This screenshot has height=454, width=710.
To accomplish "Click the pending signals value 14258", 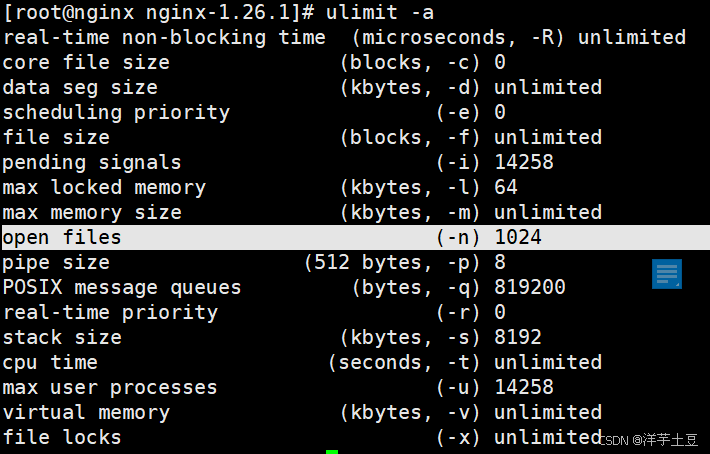I will 524,162.
